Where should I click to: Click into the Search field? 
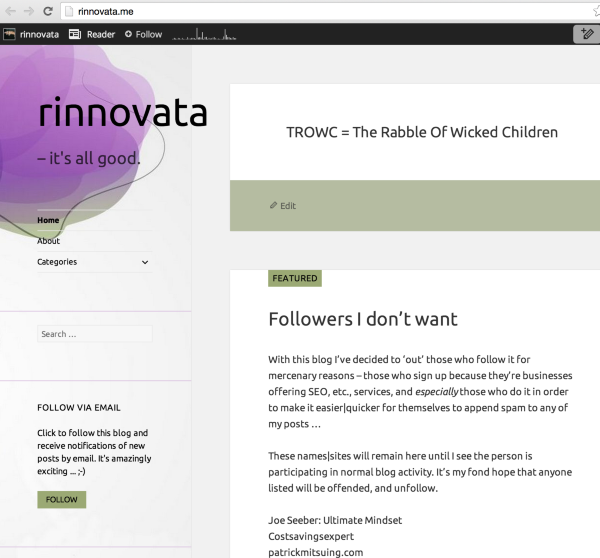coord(94,334)
